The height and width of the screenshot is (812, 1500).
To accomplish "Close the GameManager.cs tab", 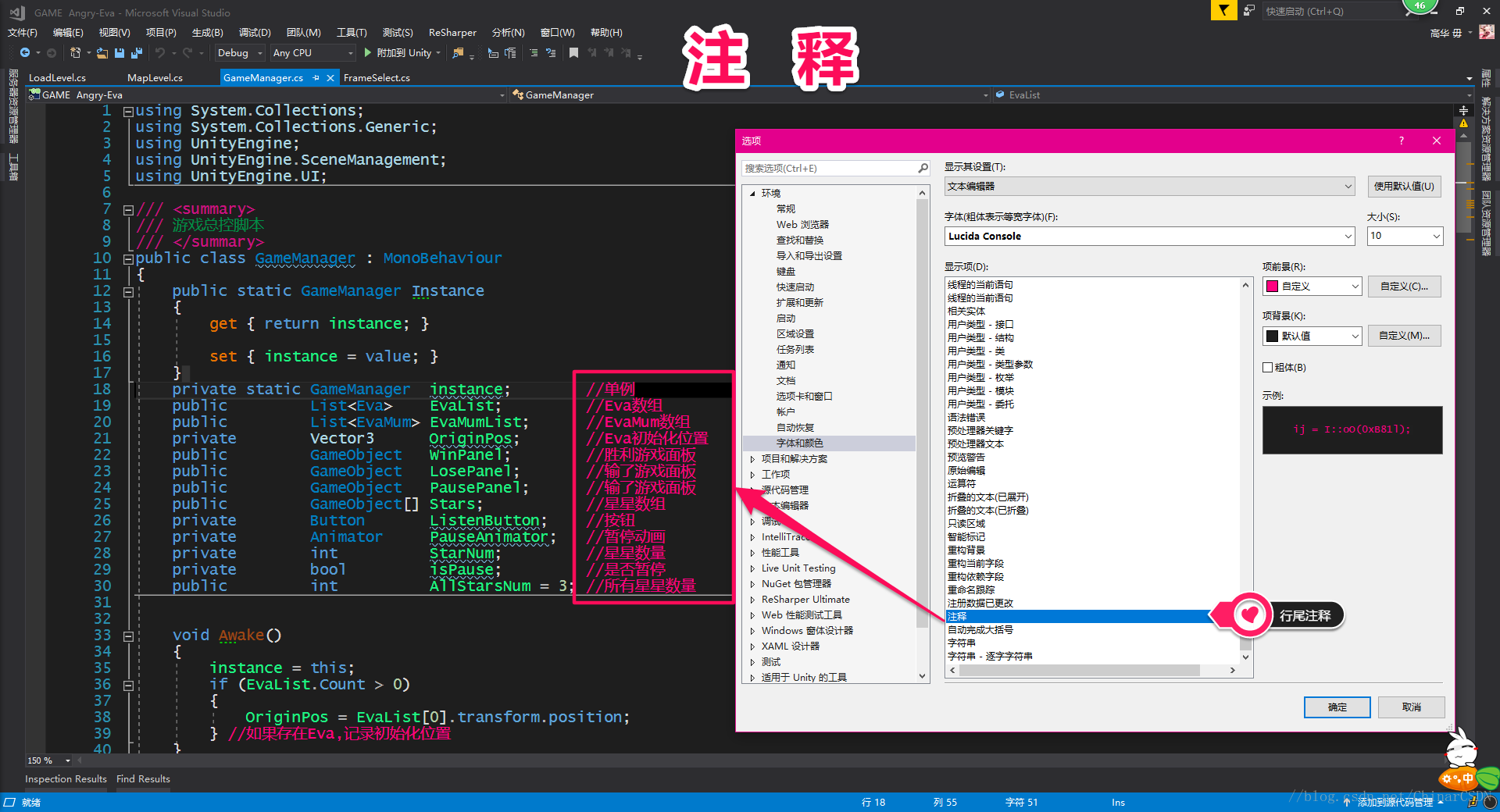I will [330, 78].
